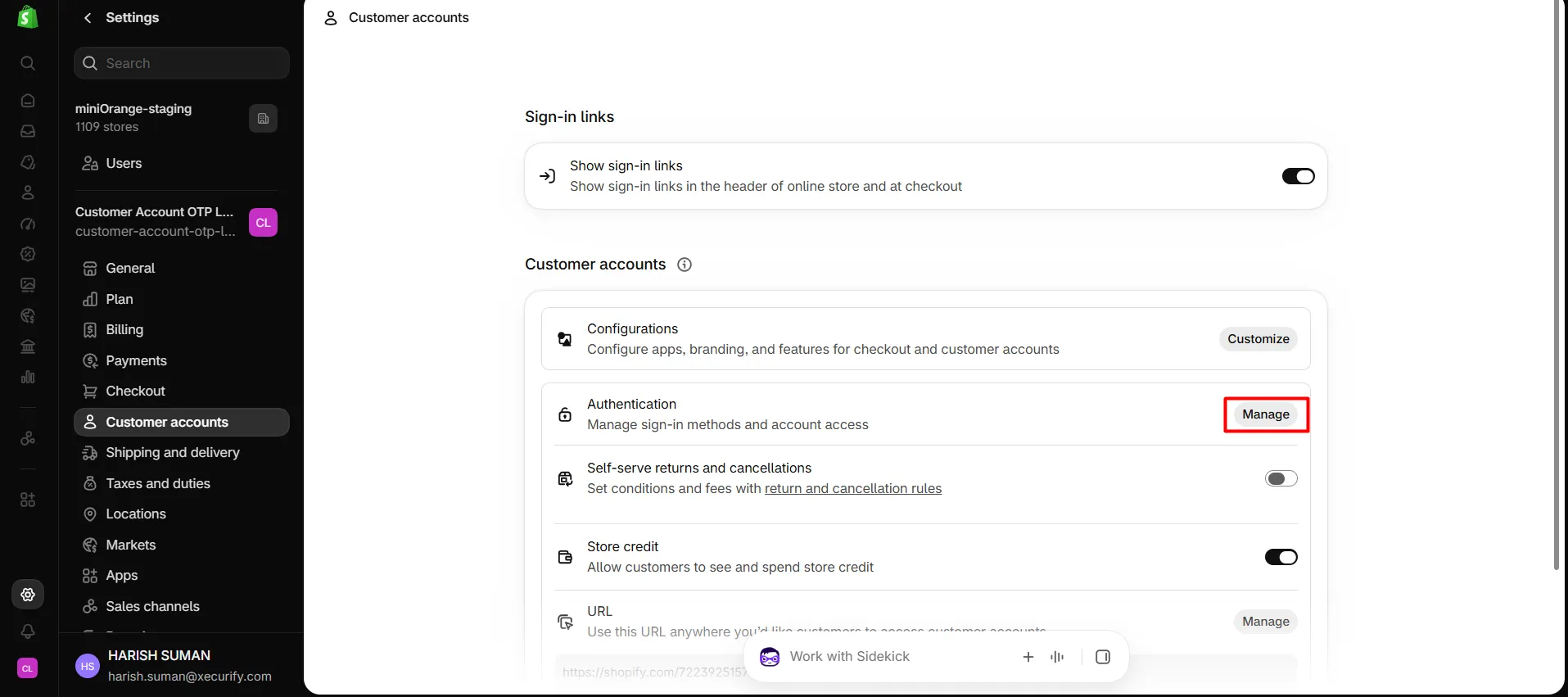Click the Customer Account OTP L... store name
This screenshot has width=1568, height=697.
pyautogui.click(x=154, y=212)
